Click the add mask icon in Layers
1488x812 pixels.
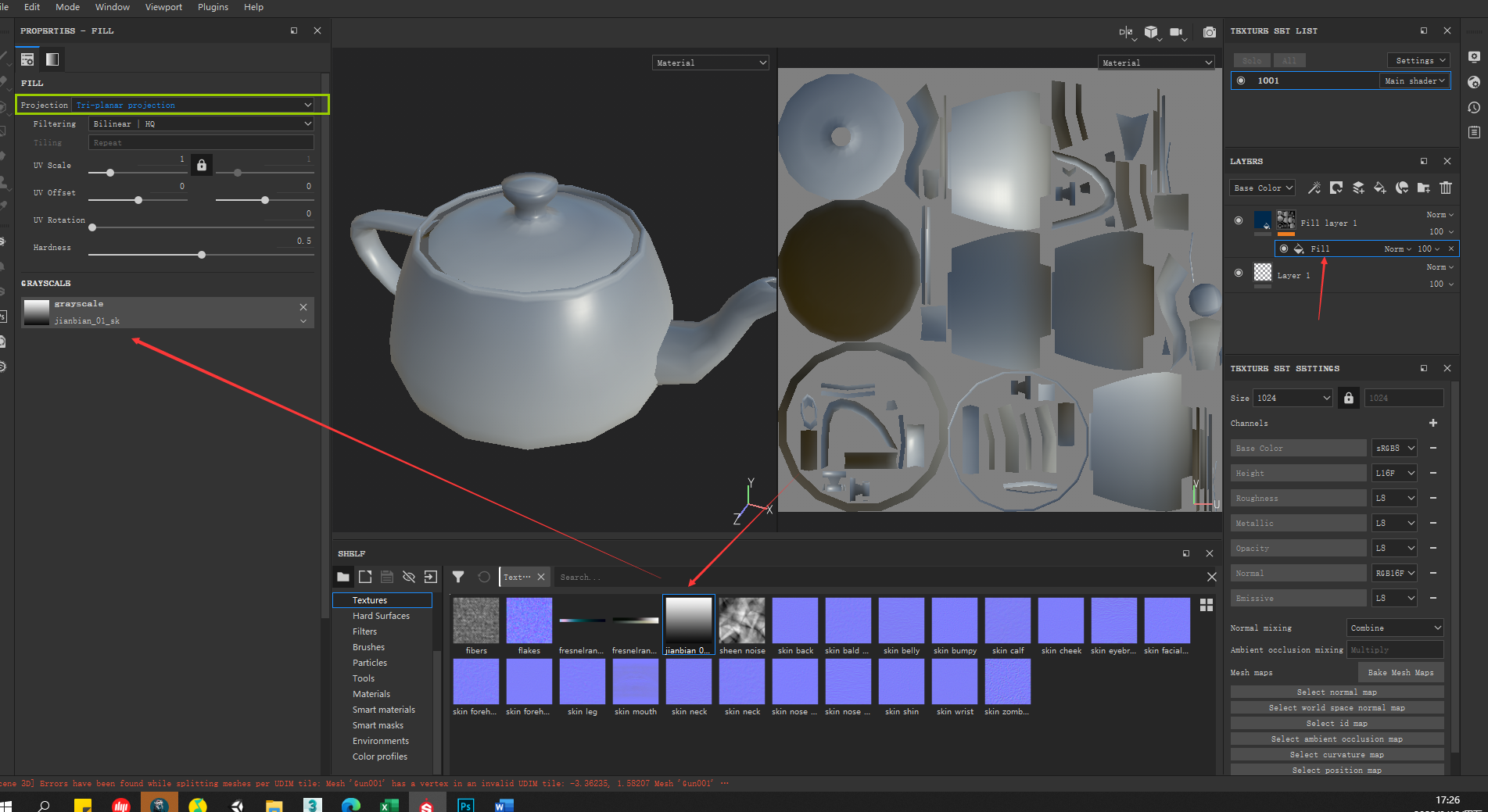point(1336,188)
